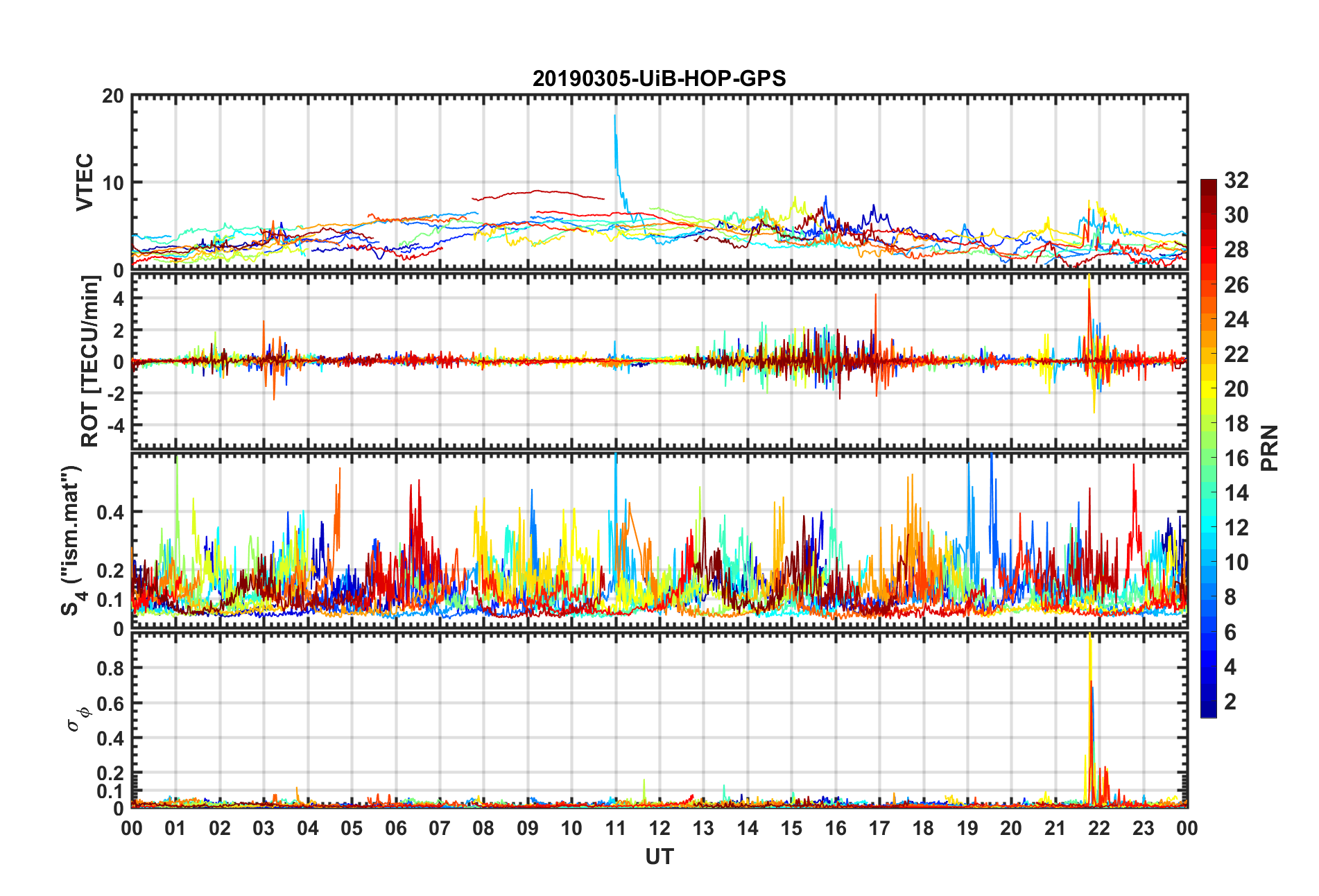The image size is (1319, 896).
Task: Click x-axis hour tick "15"
Action: 791,828
